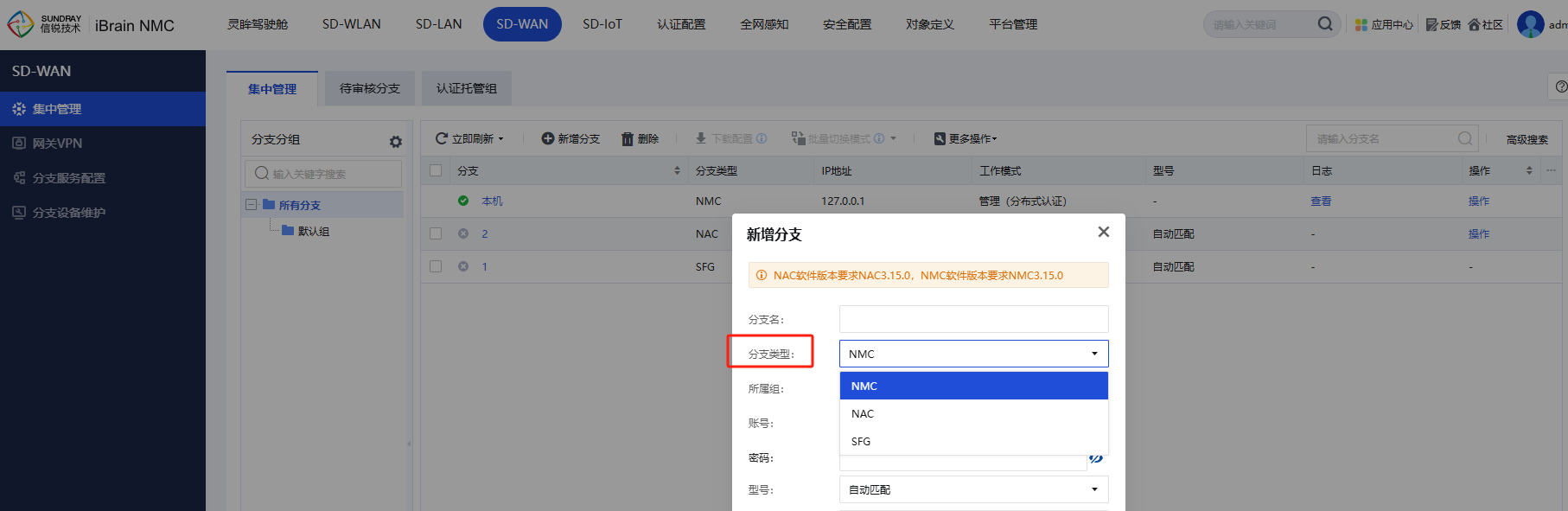Expand the 更多操作 menu
Image resolution: width=1568 pixels, height=511 pixels.
(x=966, y=138)
